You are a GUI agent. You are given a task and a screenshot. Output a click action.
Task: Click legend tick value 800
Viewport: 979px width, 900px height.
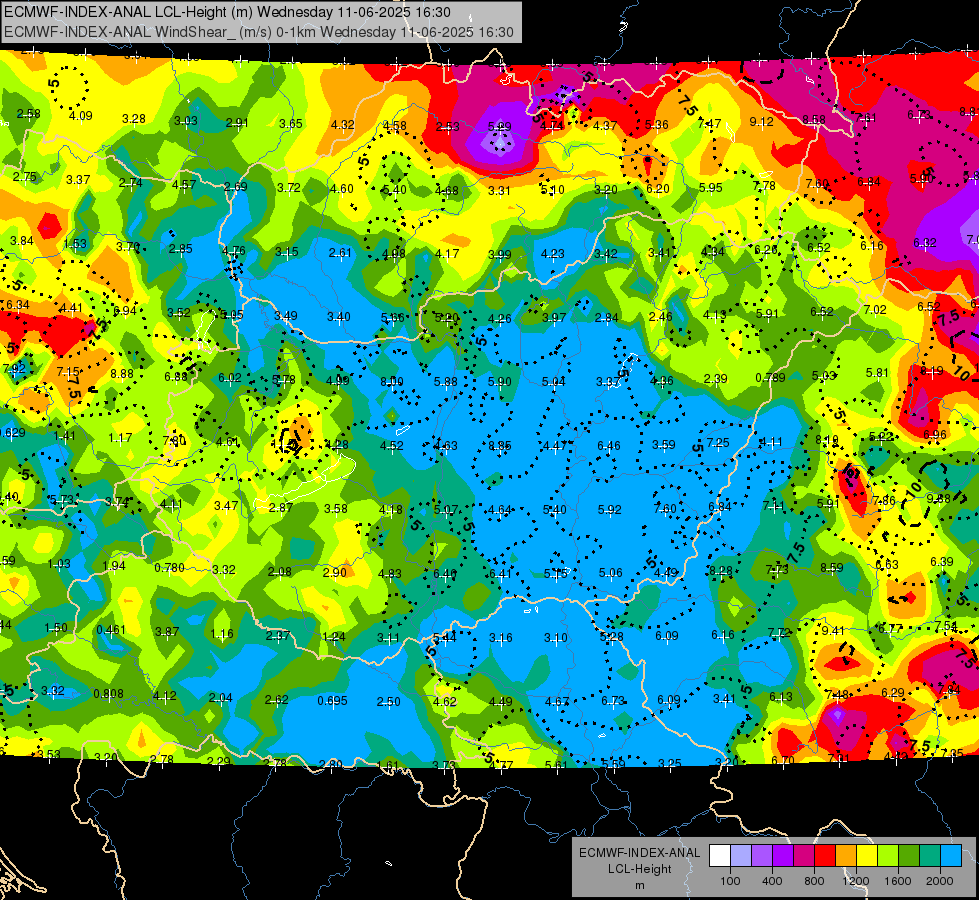[814, 881]
